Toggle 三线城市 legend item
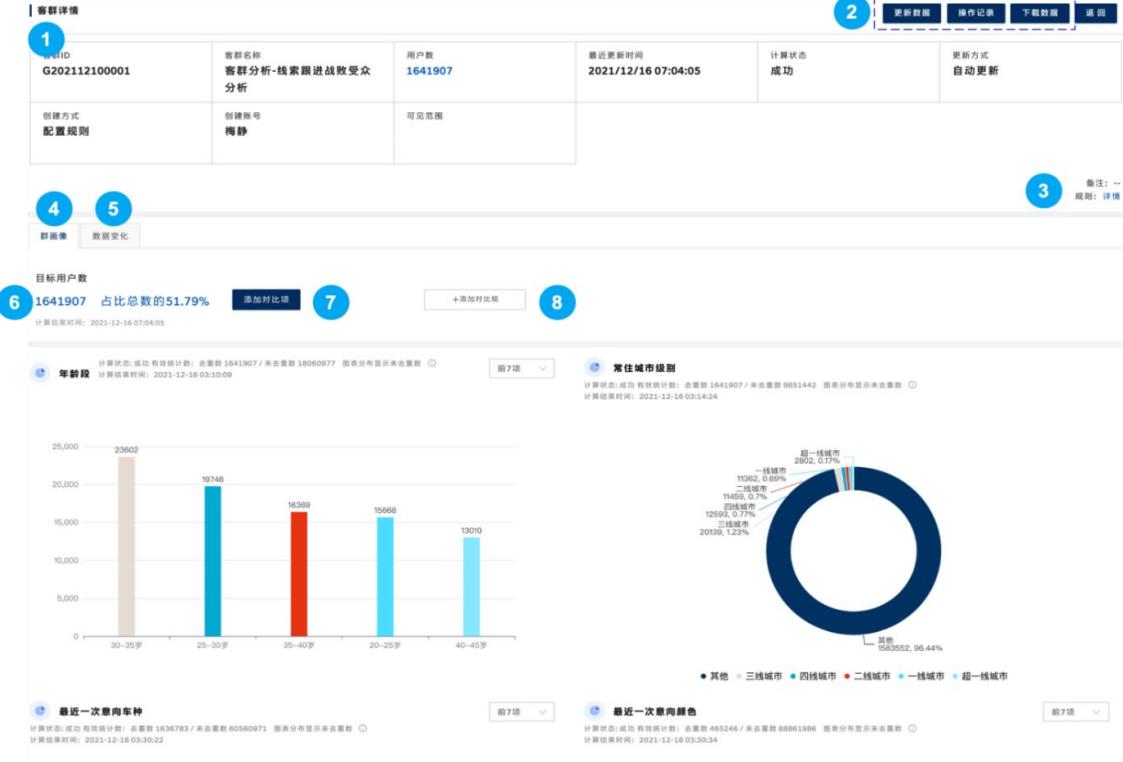Image resolution: width=1123 pixels, height=762 pixels. [760, 676]
